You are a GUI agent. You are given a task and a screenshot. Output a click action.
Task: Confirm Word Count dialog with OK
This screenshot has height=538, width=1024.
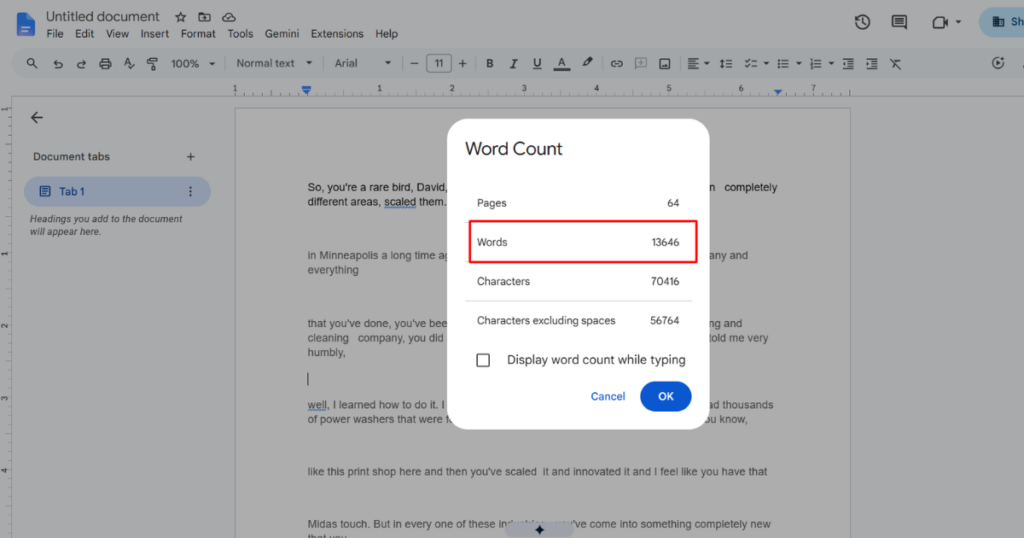[665, 396]
